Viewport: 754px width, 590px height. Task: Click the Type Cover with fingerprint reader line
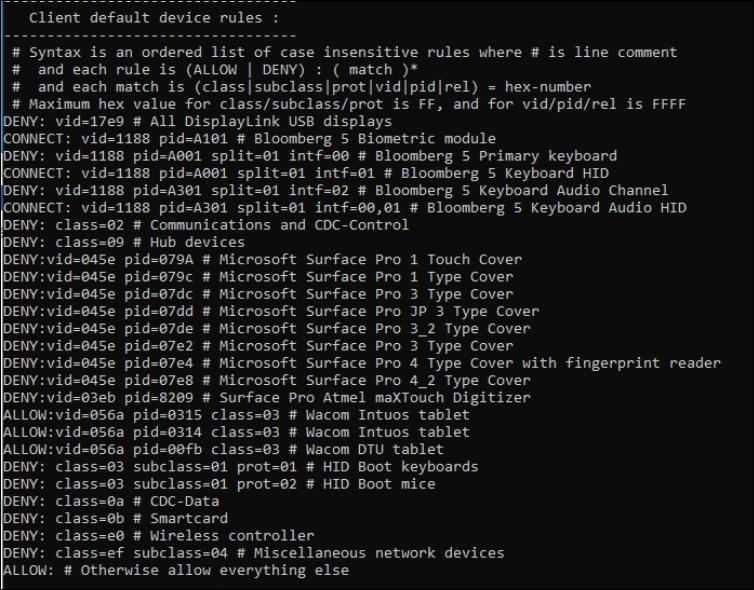click(x=361, y=363)
